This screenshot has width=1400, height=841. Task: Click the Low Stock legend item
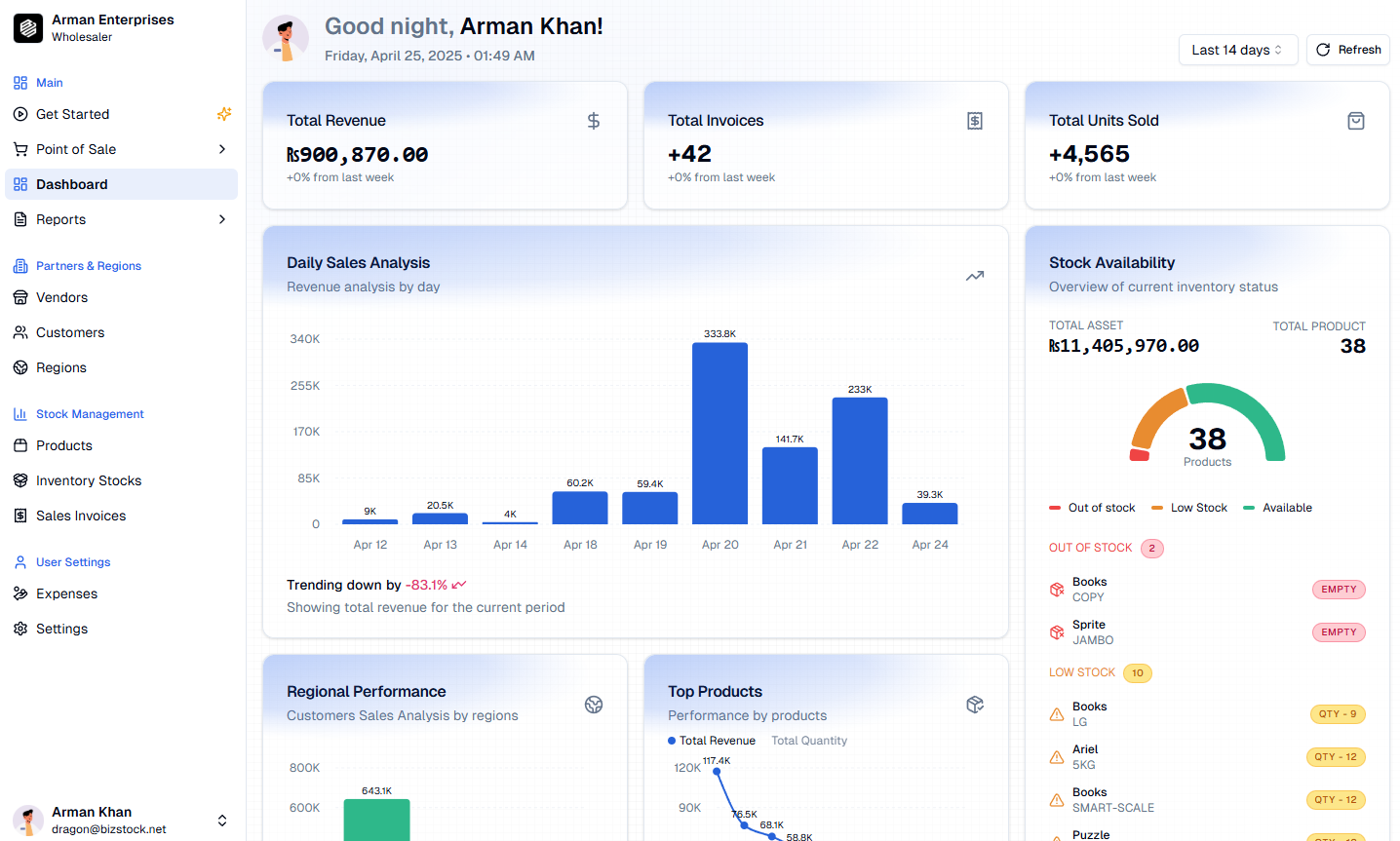tap(1189, 508)
